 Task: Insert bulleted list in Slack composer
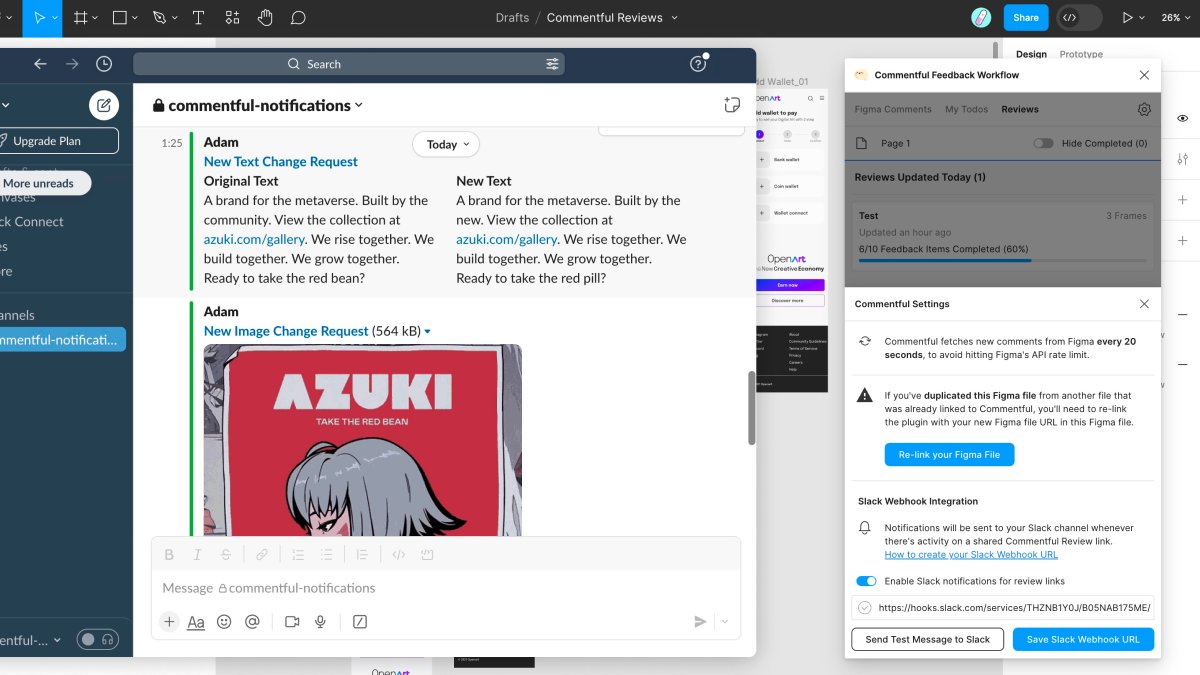click(326, 555)
